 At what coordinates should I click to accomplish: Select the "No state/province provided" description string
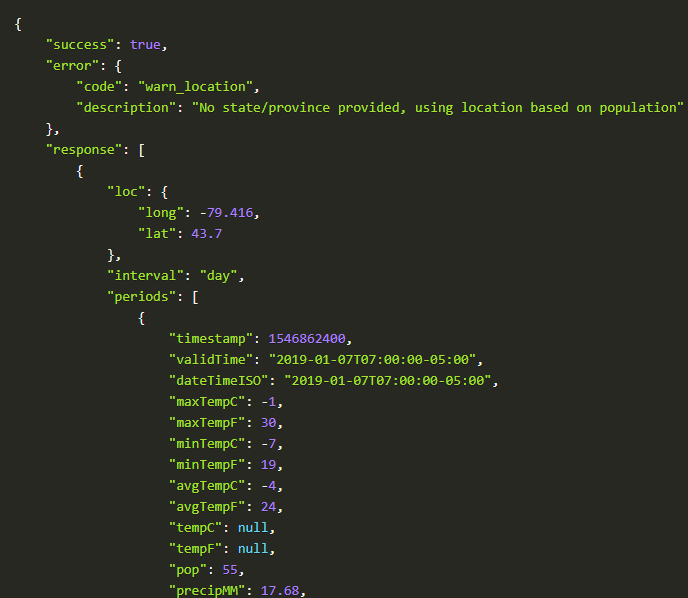[x=437, y=108]
